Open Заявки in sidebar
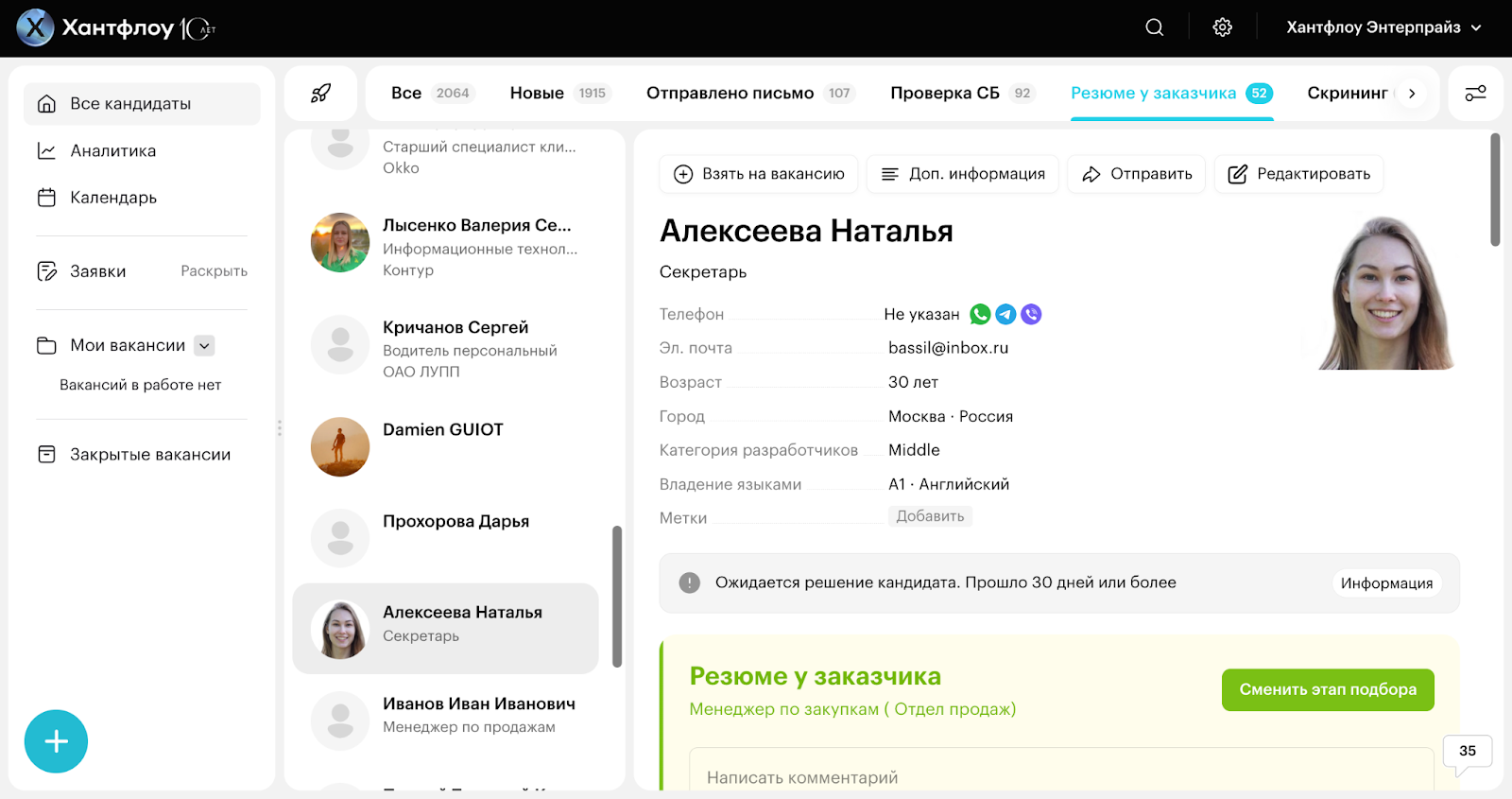Viewport: 1512px width, 799px height. 97,271
